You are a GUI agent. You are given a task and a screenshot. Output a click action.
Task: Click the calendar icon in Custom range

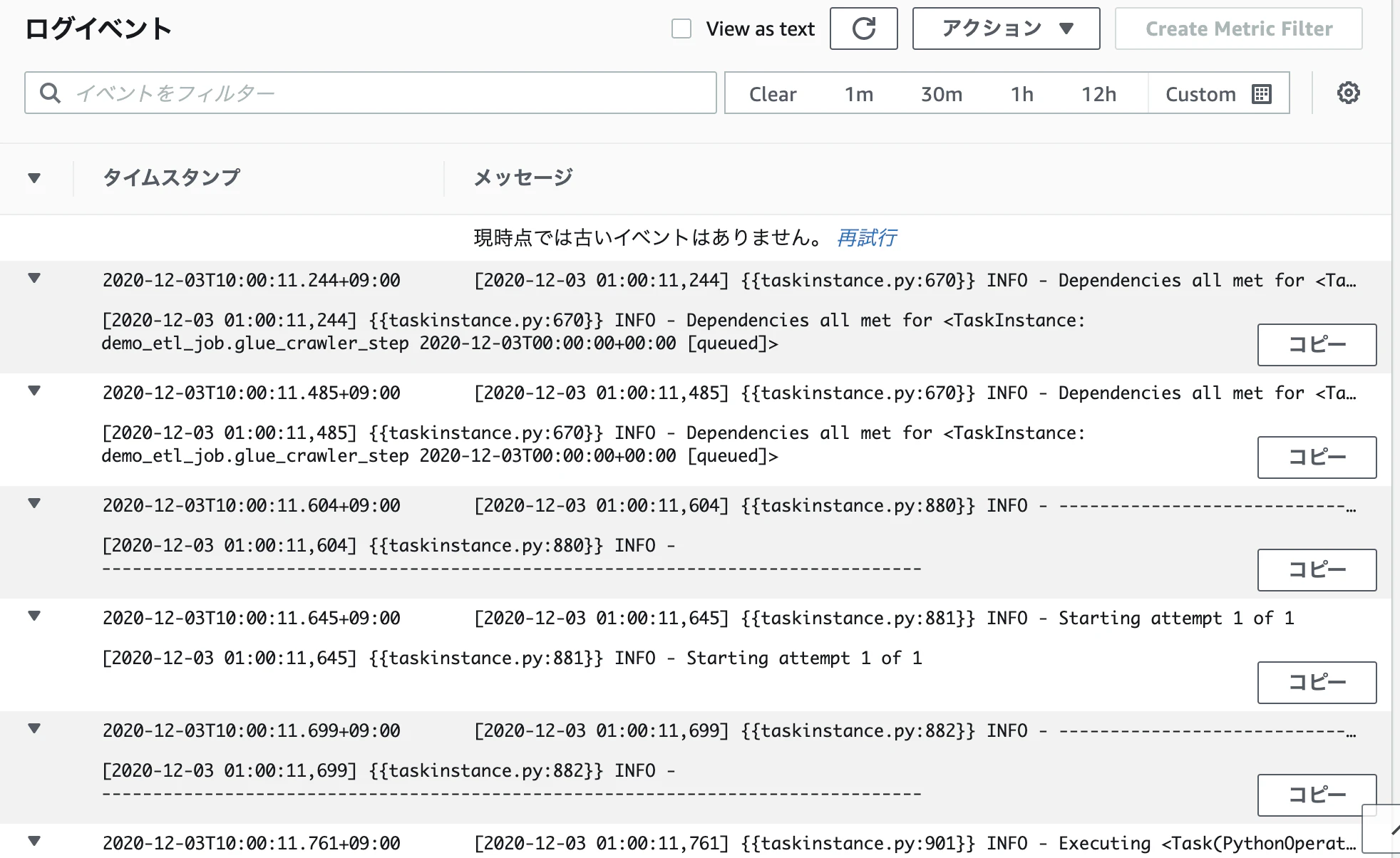point(1262,94)
